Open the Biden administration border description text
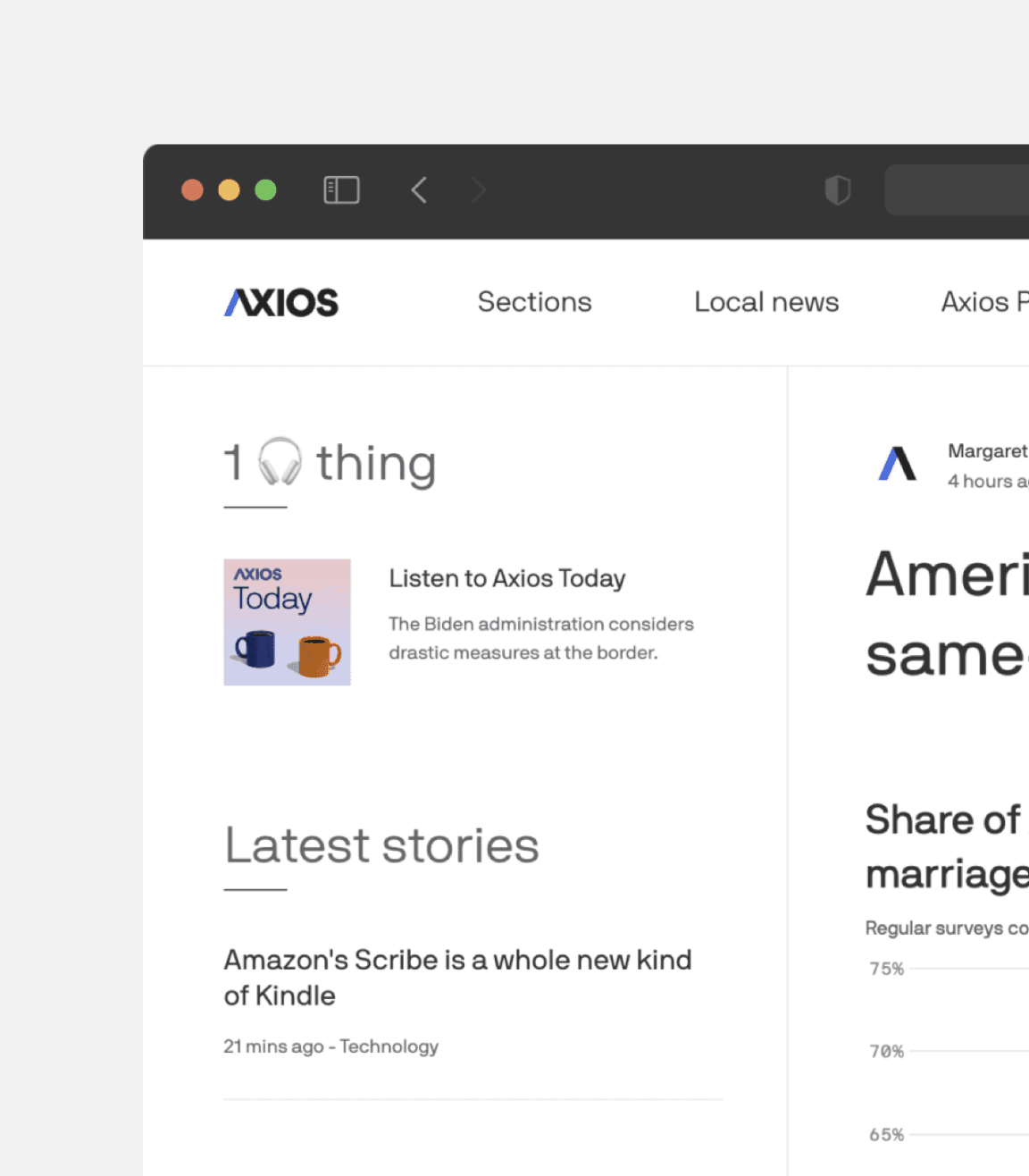The width and height of the screenshot is (1029, 1176). click(541, 638)
